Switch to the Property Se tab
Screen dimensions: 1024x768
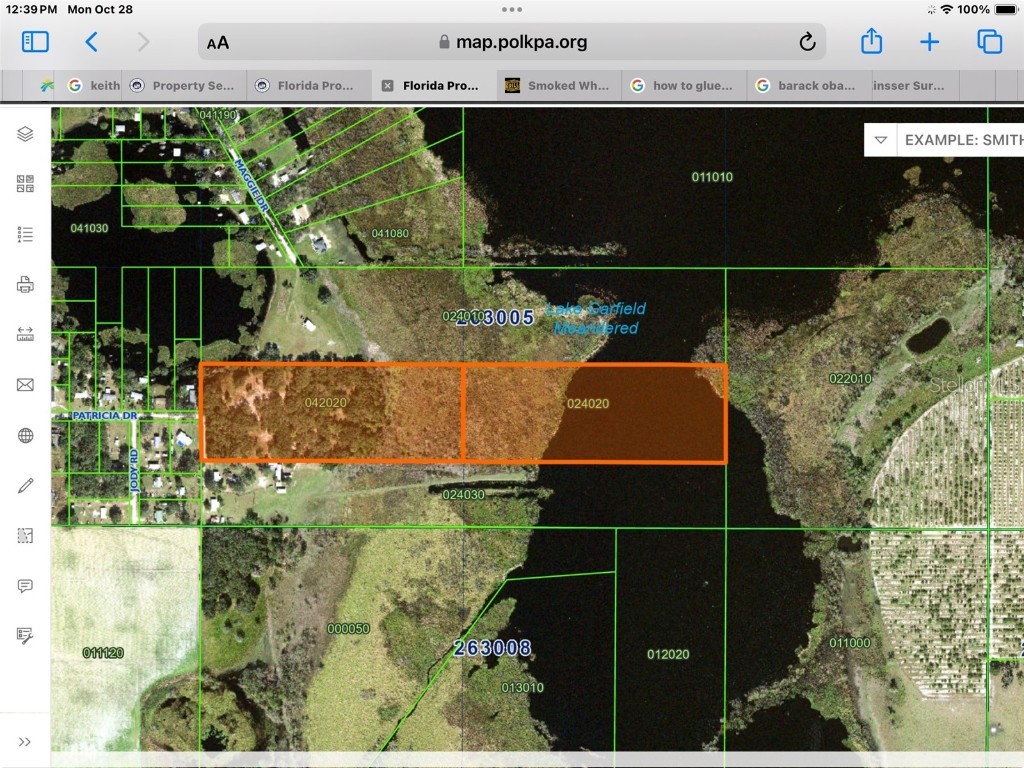point(184,85)
